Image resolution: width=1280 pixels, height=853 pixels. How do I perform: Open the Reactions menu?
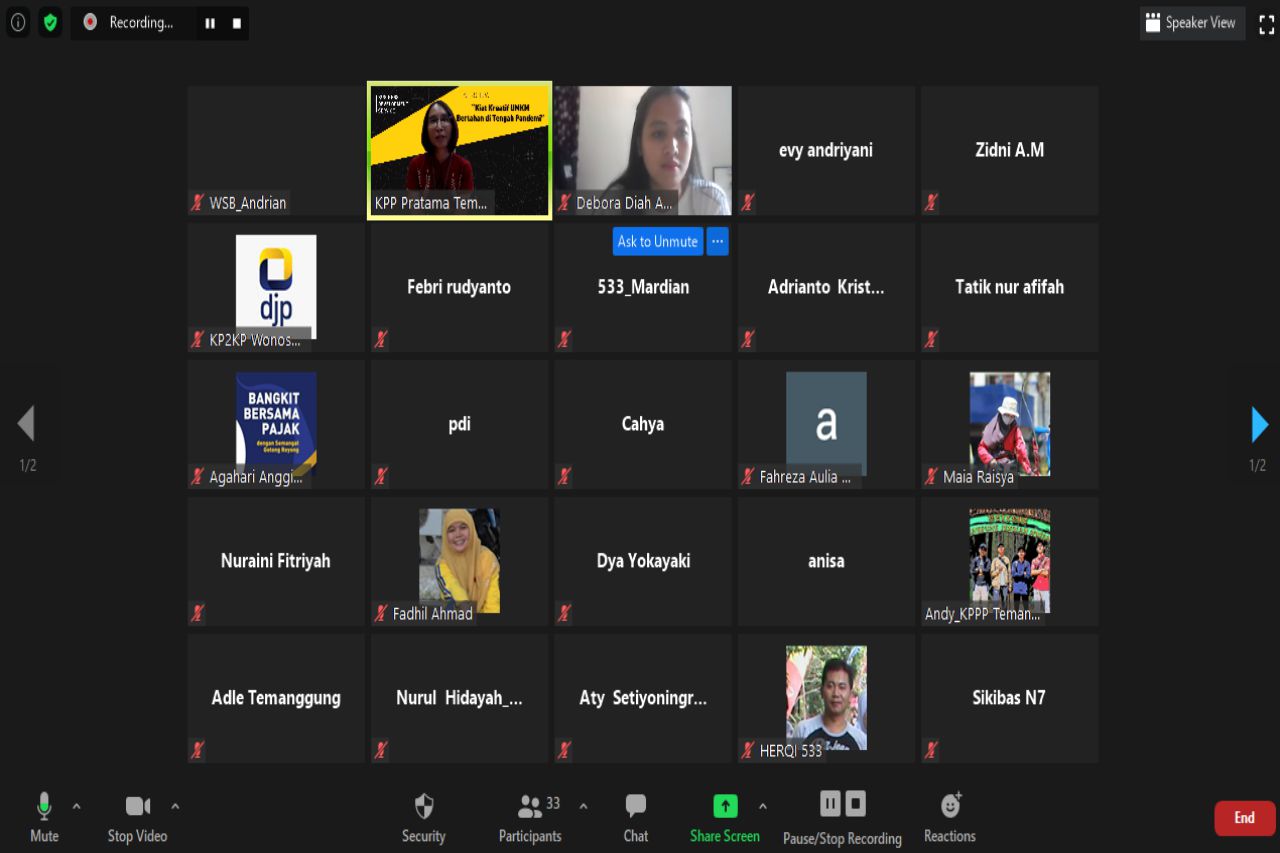[950, 807]
